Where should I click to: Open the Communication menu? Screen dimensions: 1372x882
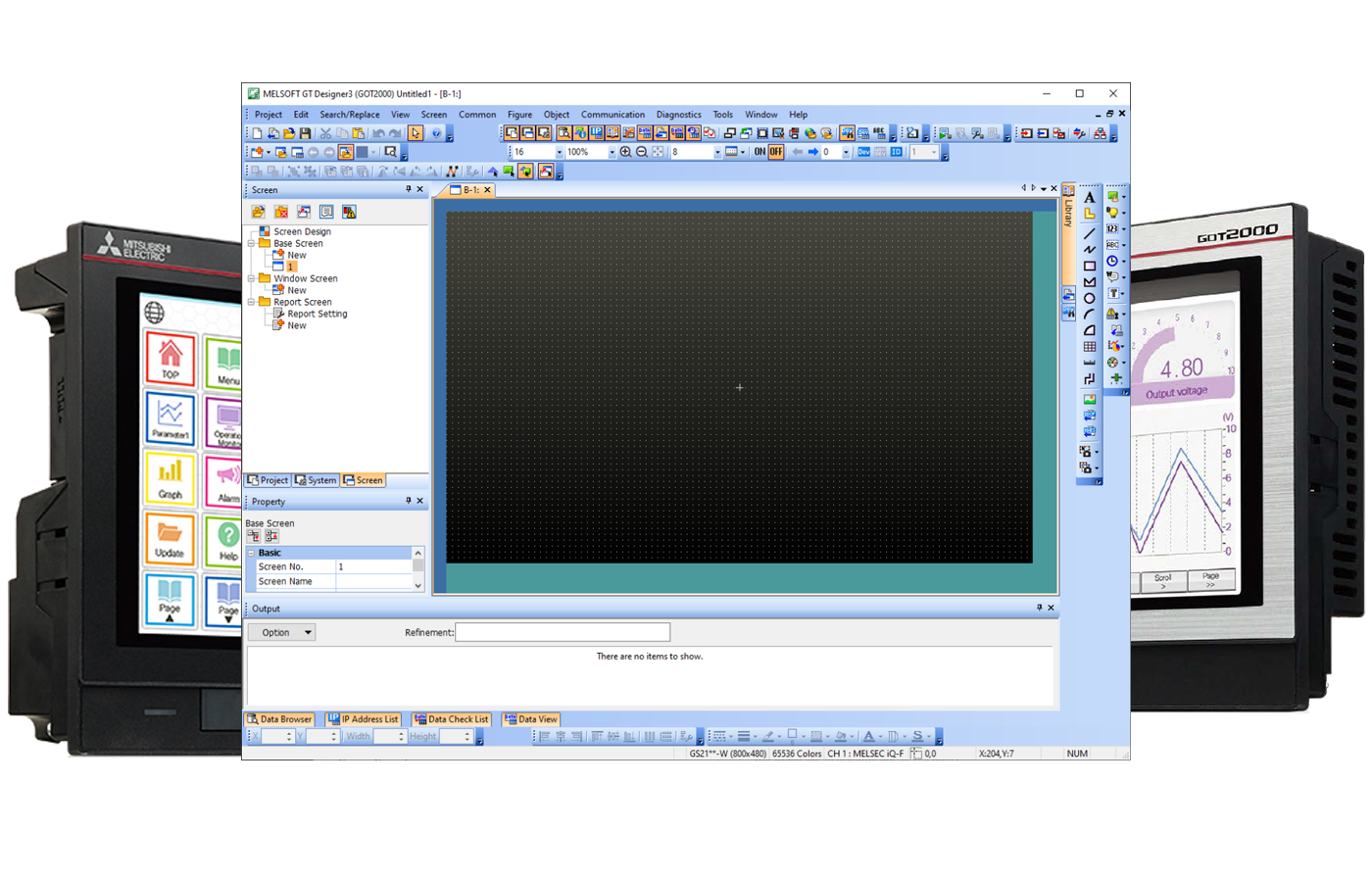point(612,115)
